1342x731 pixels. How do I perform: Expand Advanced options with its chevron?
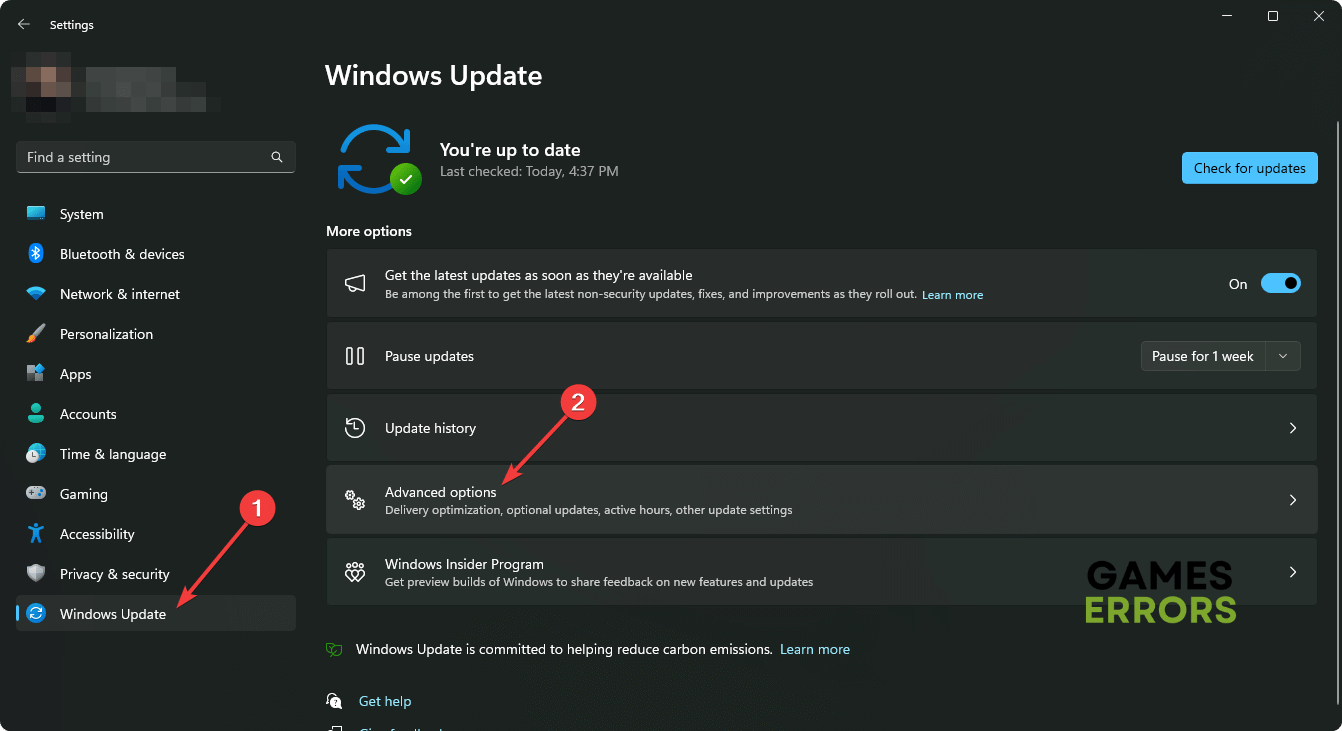[x=1293, y=500]
